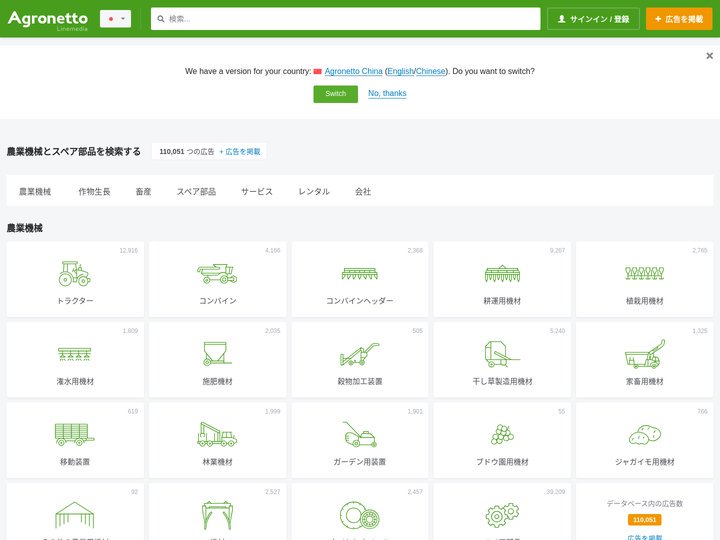Open the 植栽用機材 planting equipment icon
Screen dimensions: 720x540
644,274
